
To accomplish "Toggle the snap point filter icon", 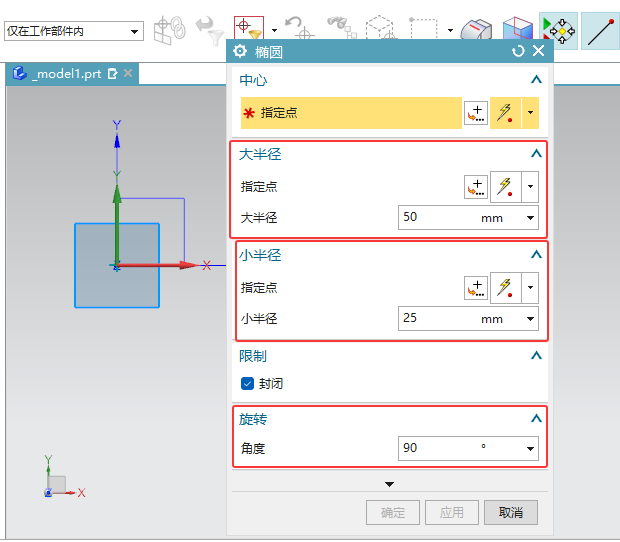I will (x=249, y=28).
